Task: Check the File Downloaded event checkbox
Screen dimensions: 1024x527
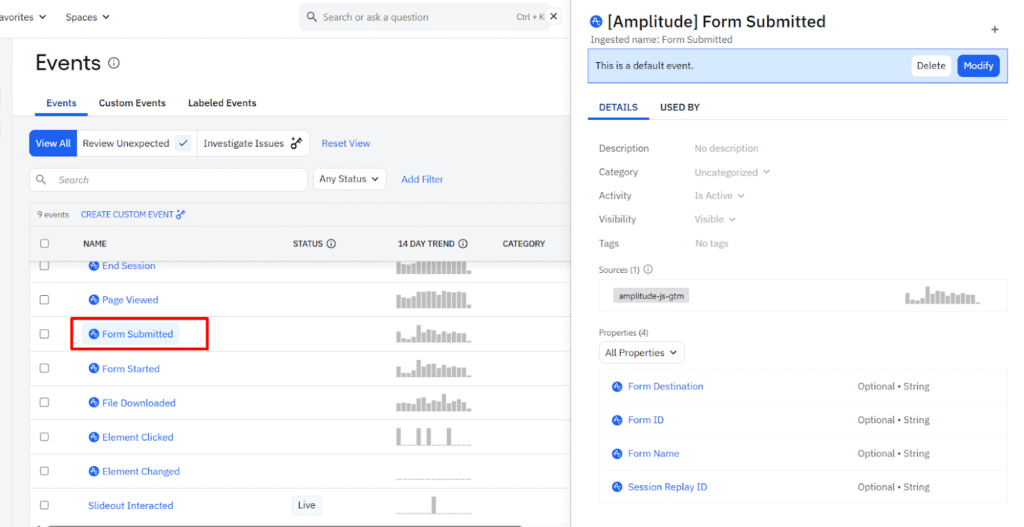Action: (x=44, y=403)
